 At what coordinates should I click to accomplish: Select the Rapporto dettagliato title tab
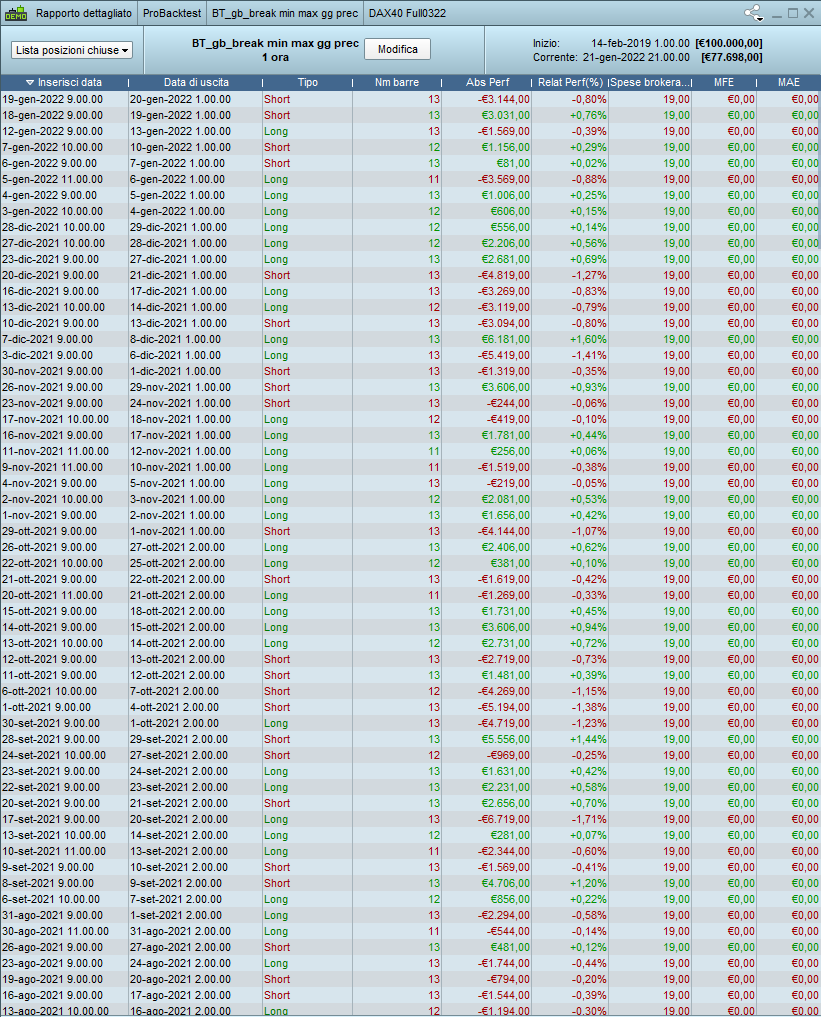[x=84, y=13]
